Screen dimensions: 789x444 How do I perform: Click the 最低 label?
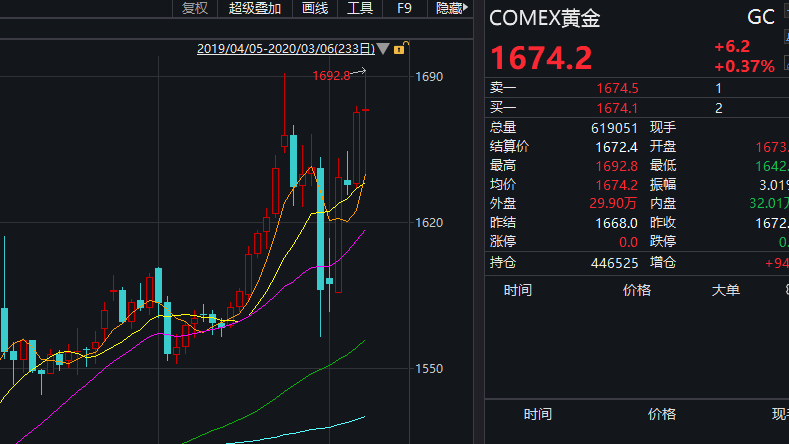(x=663, y=166)
